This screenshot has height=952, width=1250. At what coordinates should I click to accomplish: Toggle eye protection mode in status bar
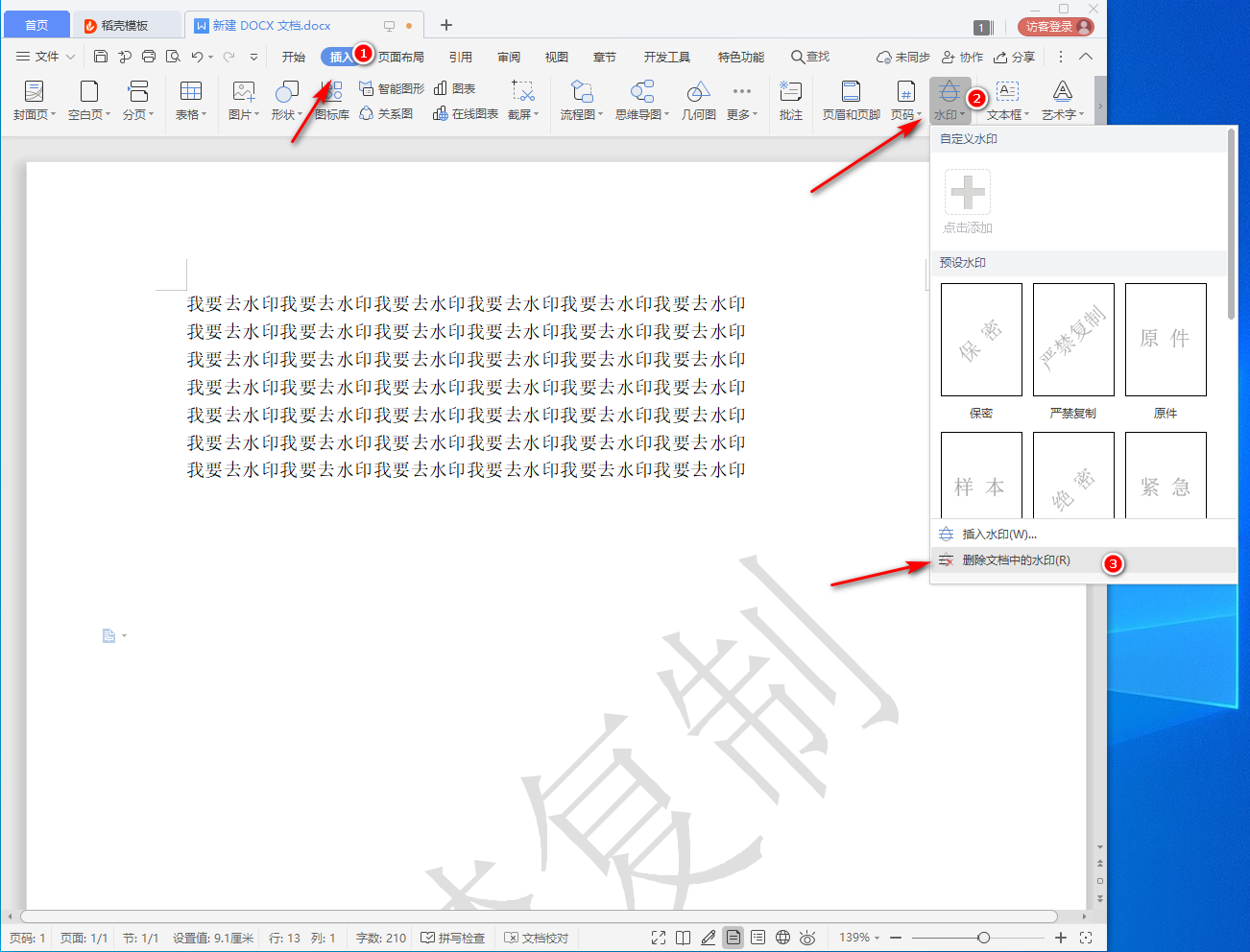(x=807, y=938)
